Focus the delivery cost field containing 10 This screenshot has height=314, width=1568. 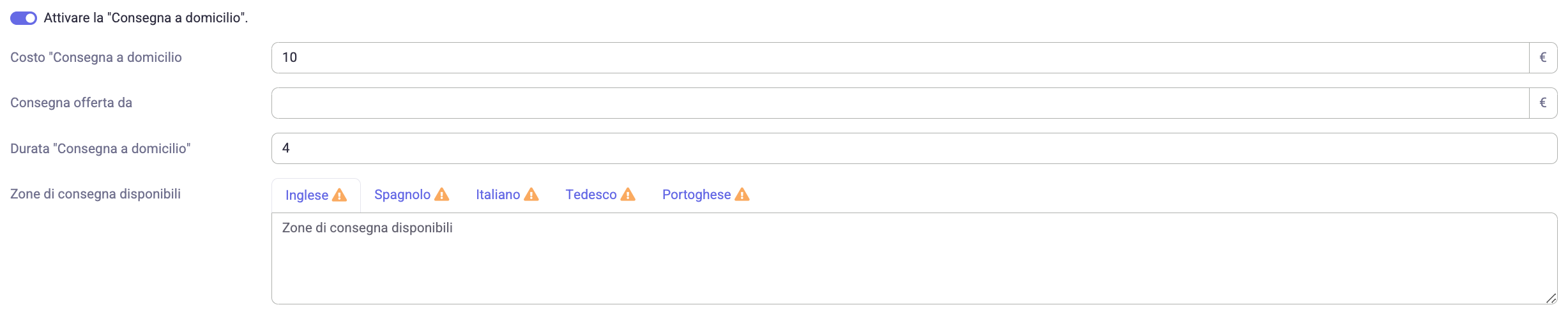pos(901,58)
